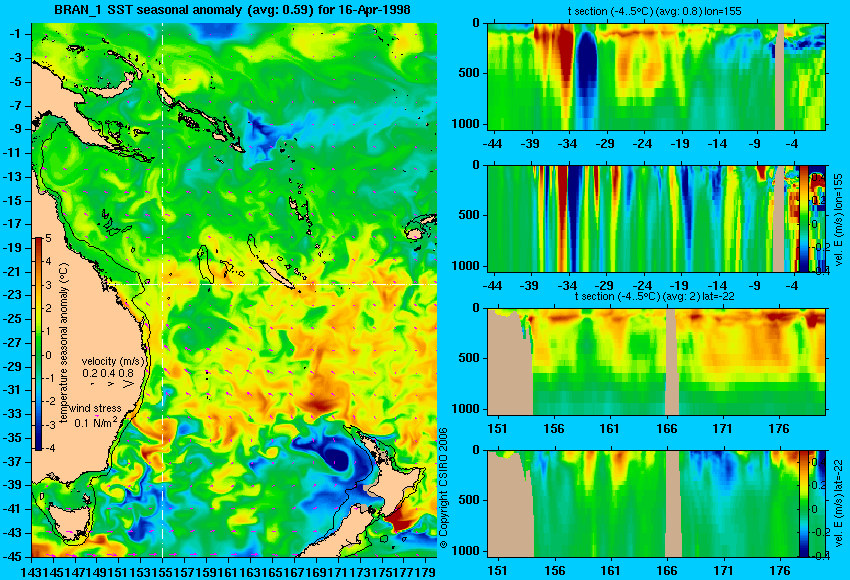Click the '© Copyright CSIRO 2006' text
The width and height of the screenshot is (850, 580).
[443, 488]
